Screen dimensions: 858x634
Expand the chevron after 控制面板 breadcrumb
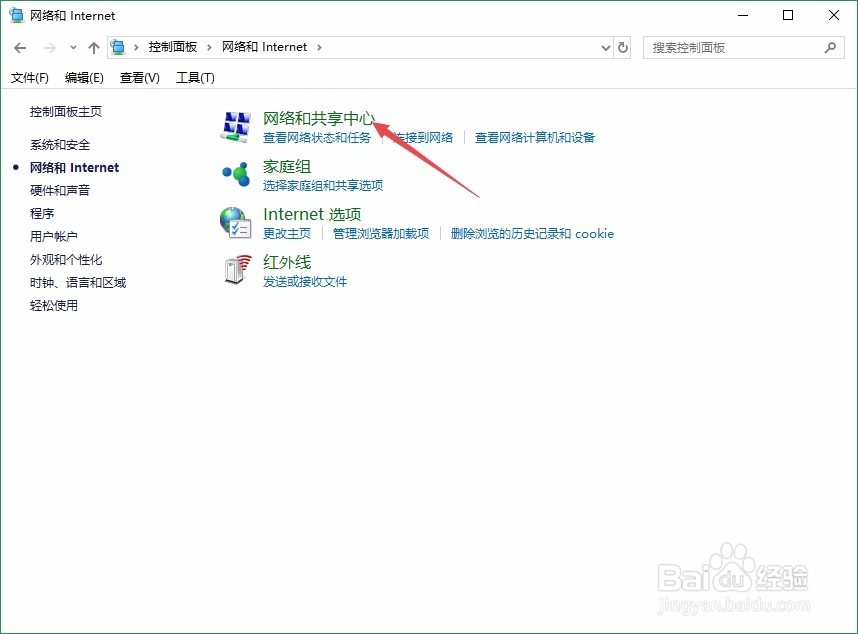click(x=209, y=46)
